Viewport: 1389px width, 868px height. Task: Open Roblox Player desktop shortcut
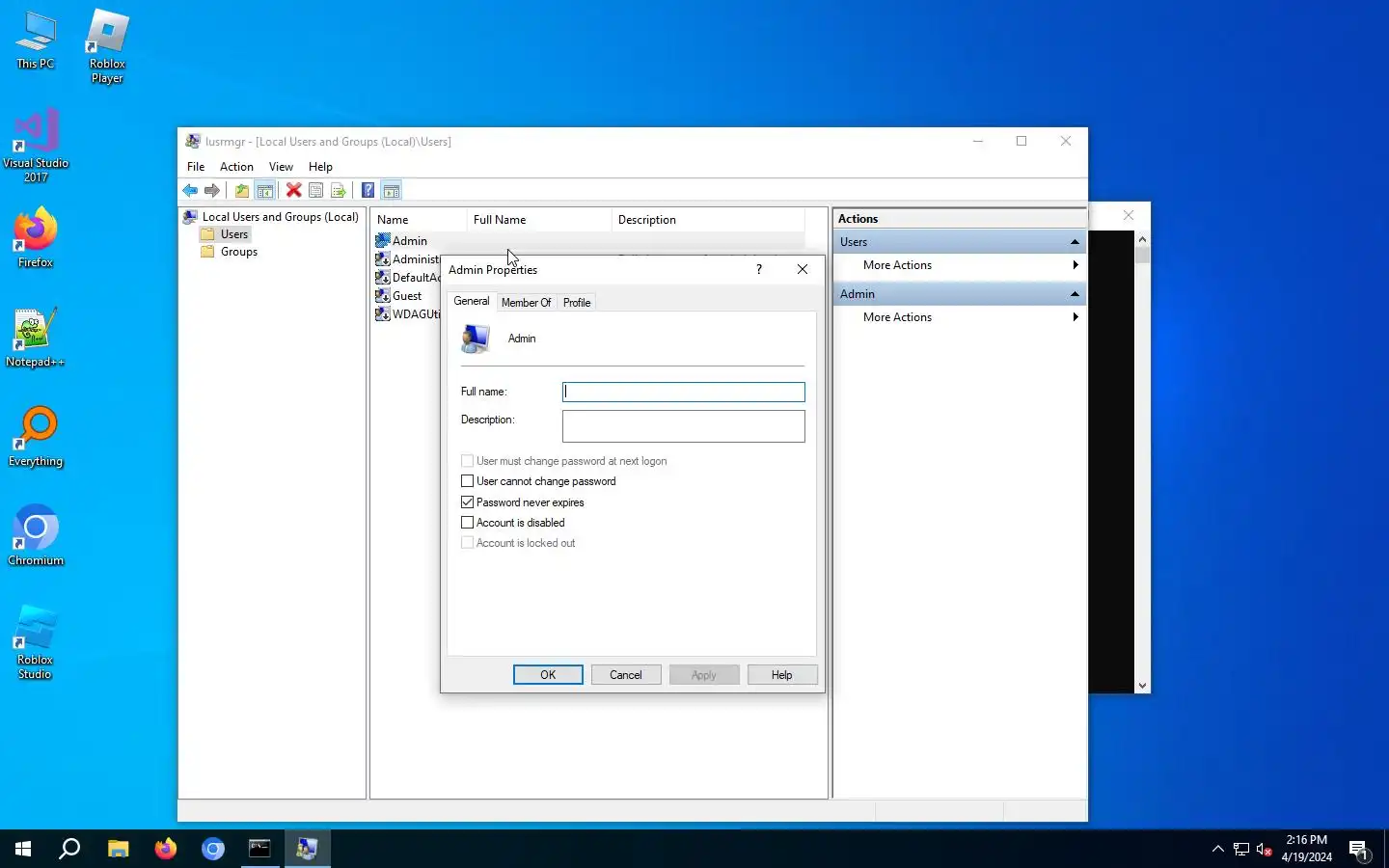[107, 46]
